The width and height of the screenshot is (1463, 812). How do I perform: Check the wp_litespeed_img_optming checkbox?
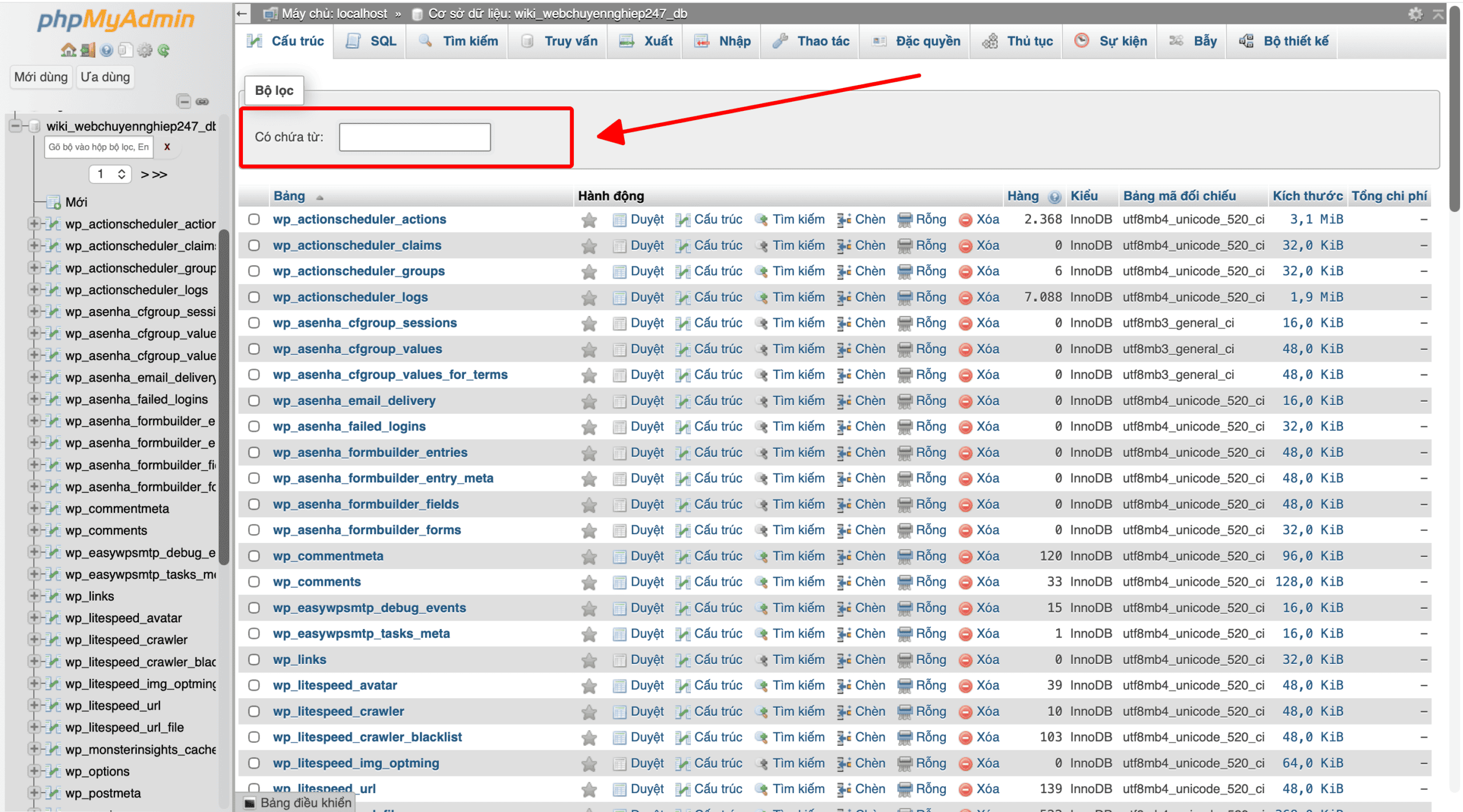click(254, 763)
